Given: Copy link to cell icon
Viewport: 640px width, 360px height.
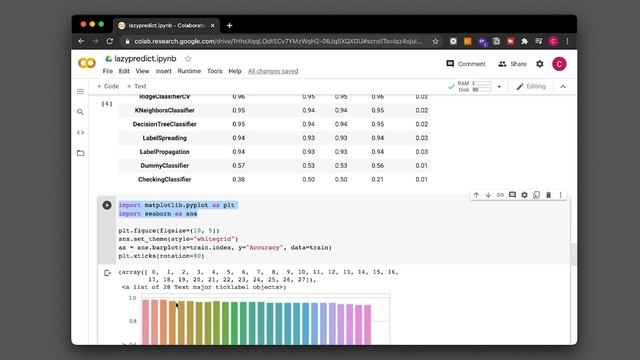Looking at the screenshot, I should [x=500, y=195].
